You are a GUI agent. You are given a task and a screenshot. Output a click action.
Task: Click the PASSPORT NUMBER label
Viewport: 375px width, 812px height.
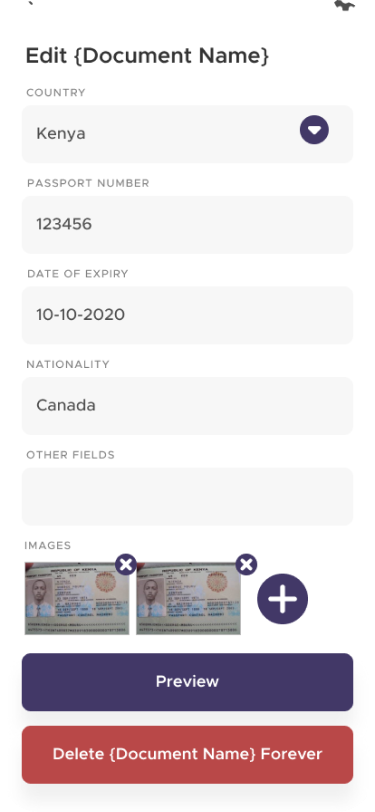[x=88, y=183]
